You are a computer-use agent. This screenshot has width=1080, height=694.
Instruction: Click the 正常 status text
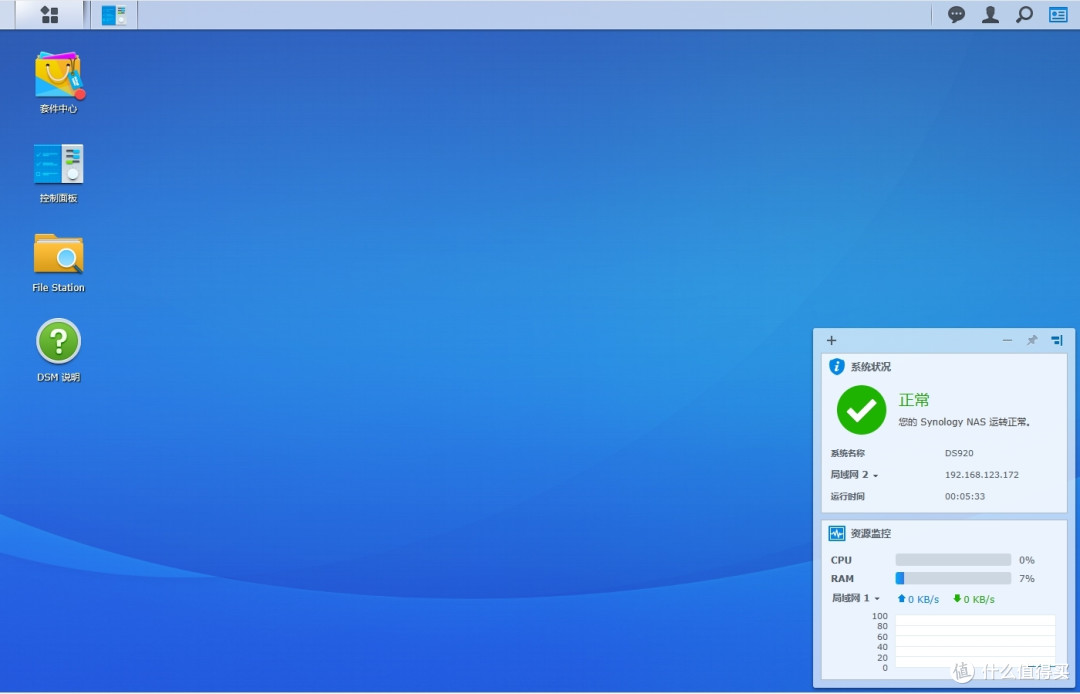pyautogui.click(x=914, y=400)
